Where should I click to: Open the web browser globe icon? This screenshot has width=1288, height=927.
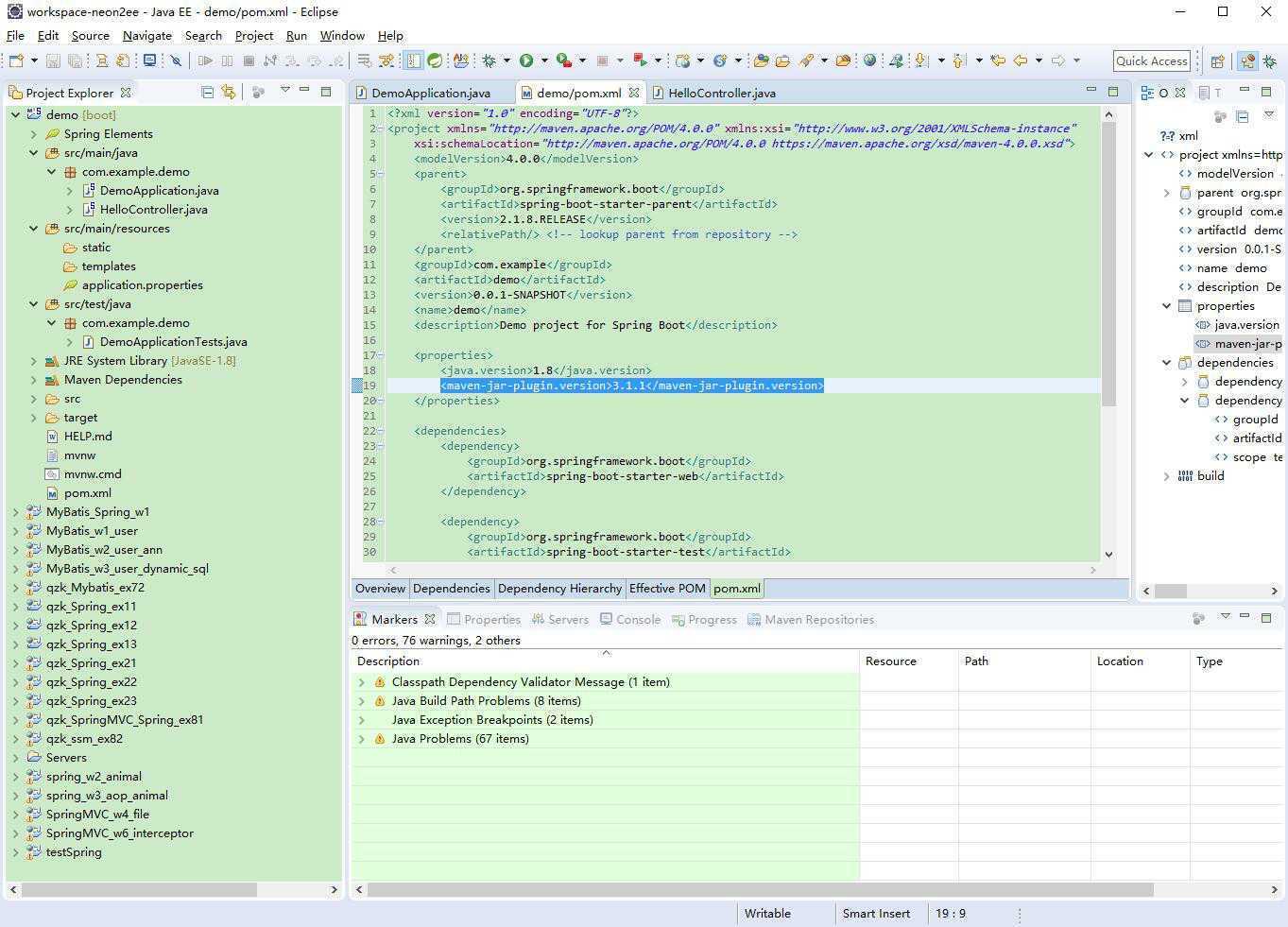[869, 60]
